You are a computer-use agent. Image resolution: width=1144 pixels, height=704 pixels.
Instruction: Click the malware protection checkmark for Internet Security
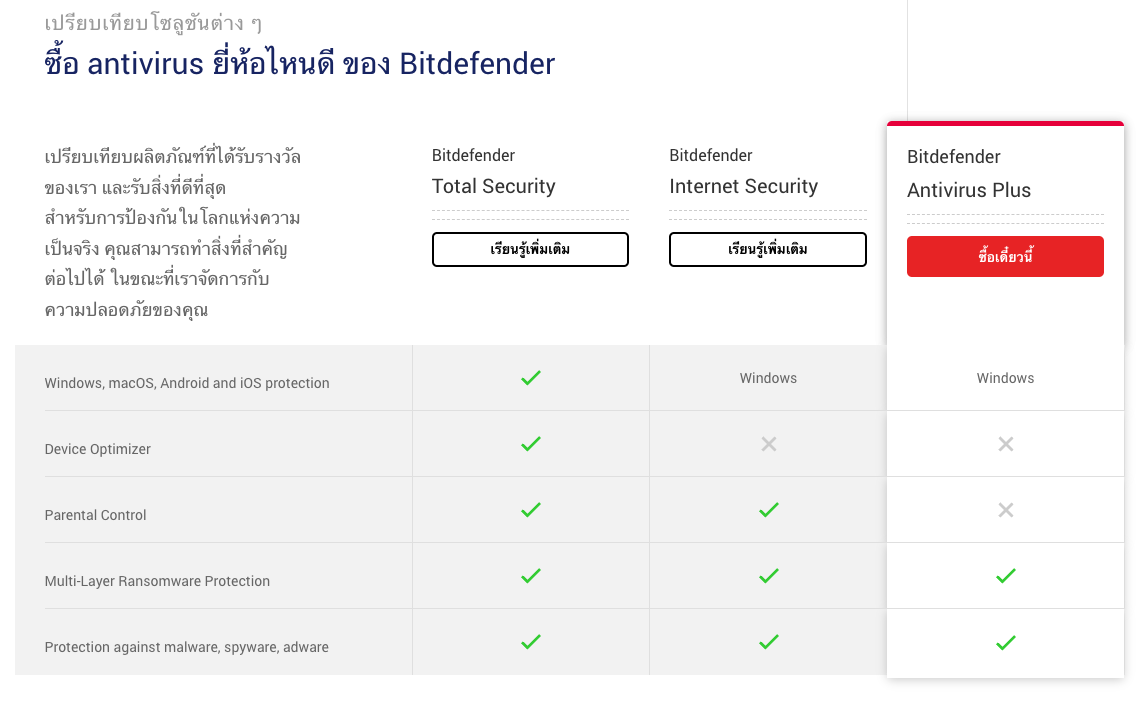tap(768, 643)
